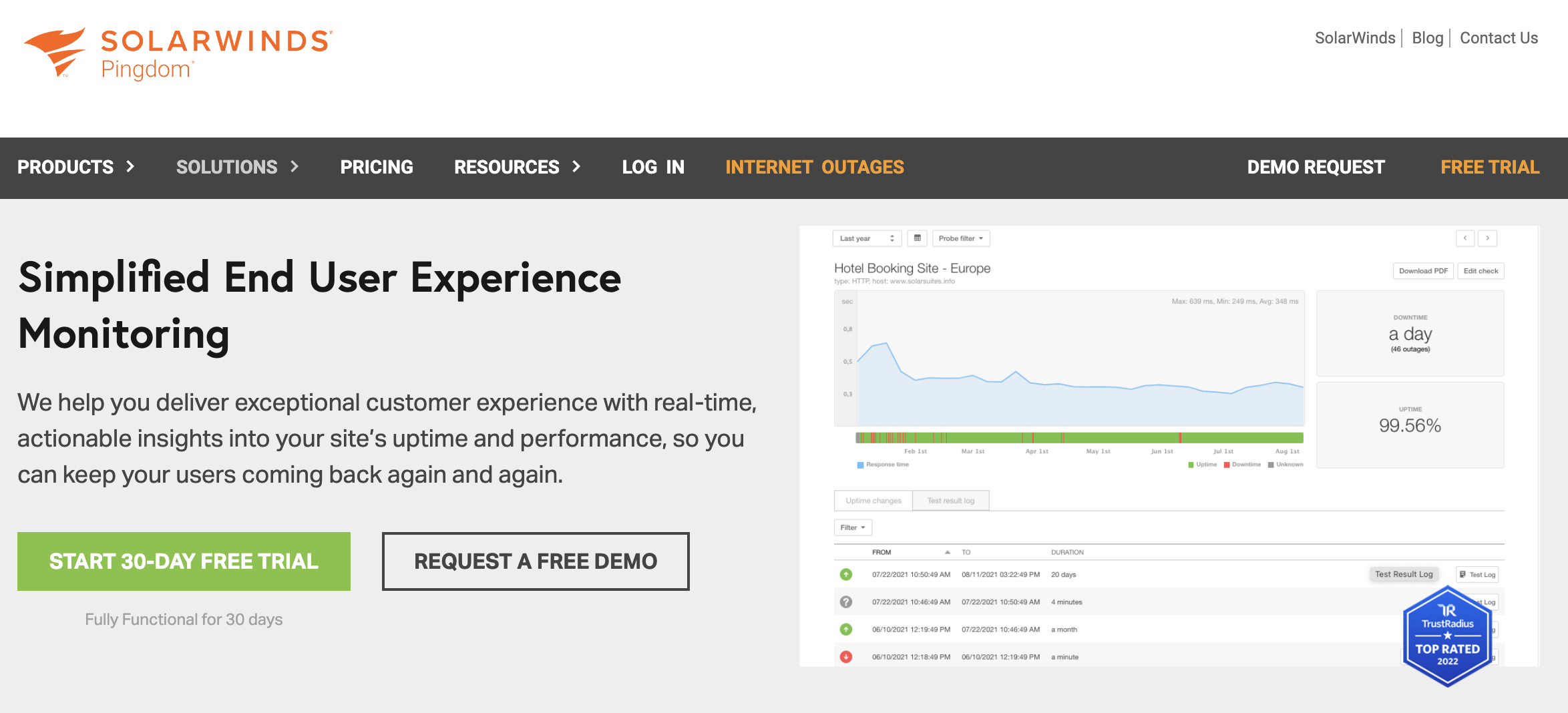This screenshot has height=713, width=1568.
Task: Click Request a Free Demo button
Action: tap(536, 561)
